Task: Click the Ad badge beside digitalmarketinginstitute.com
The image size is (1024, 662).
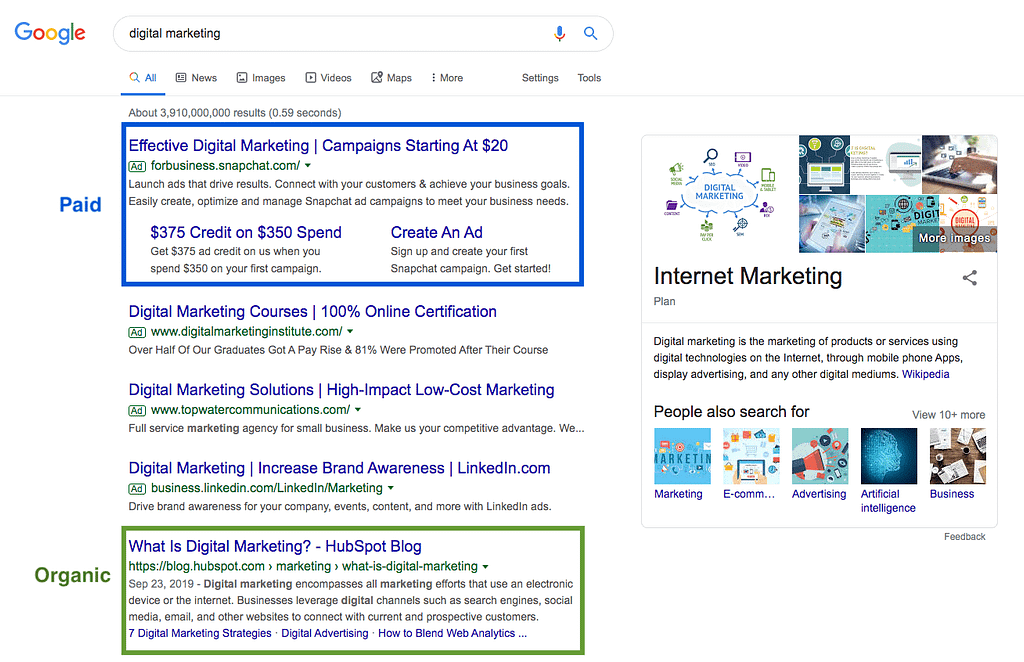Action: (x=136, y=332)
